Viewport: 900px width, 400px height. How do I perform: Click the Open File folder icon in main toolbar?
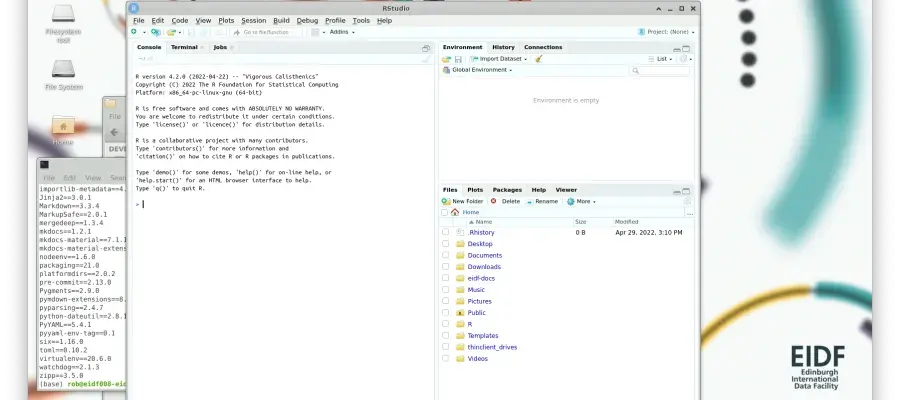(171, 32)
